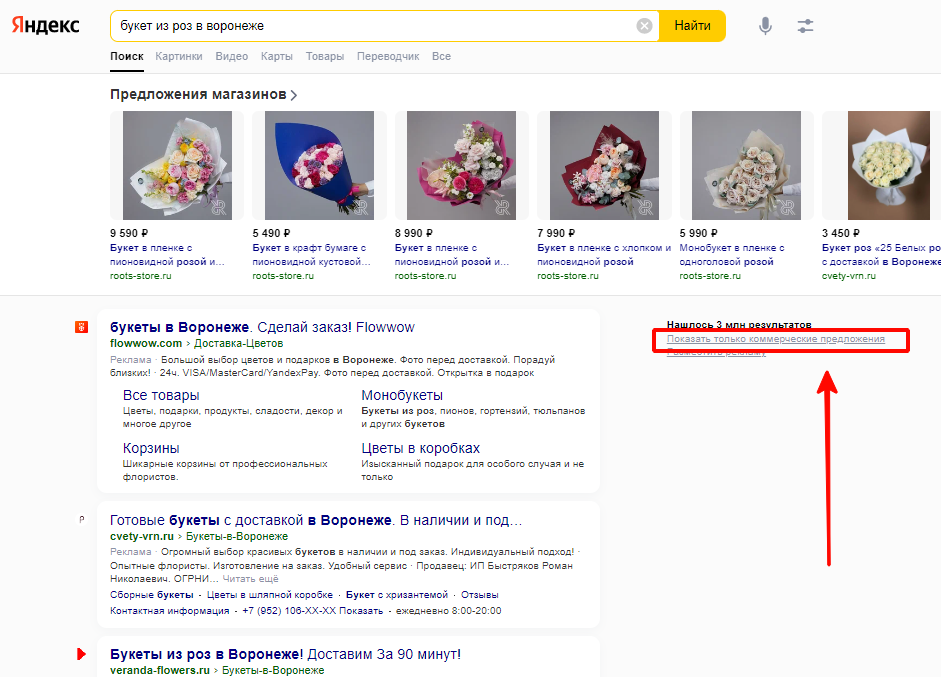Open the flowwow.com green URL link
The height and width of the screenshot is (677, 941).
click(x=146, y=343)
